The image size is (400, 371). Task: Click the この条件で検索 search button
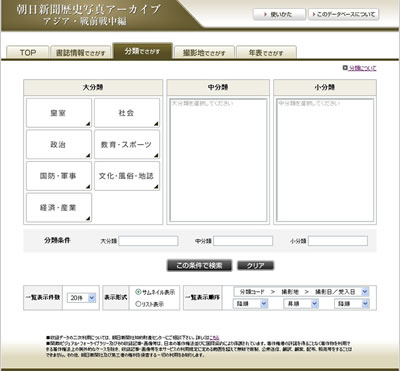[199, 265]
